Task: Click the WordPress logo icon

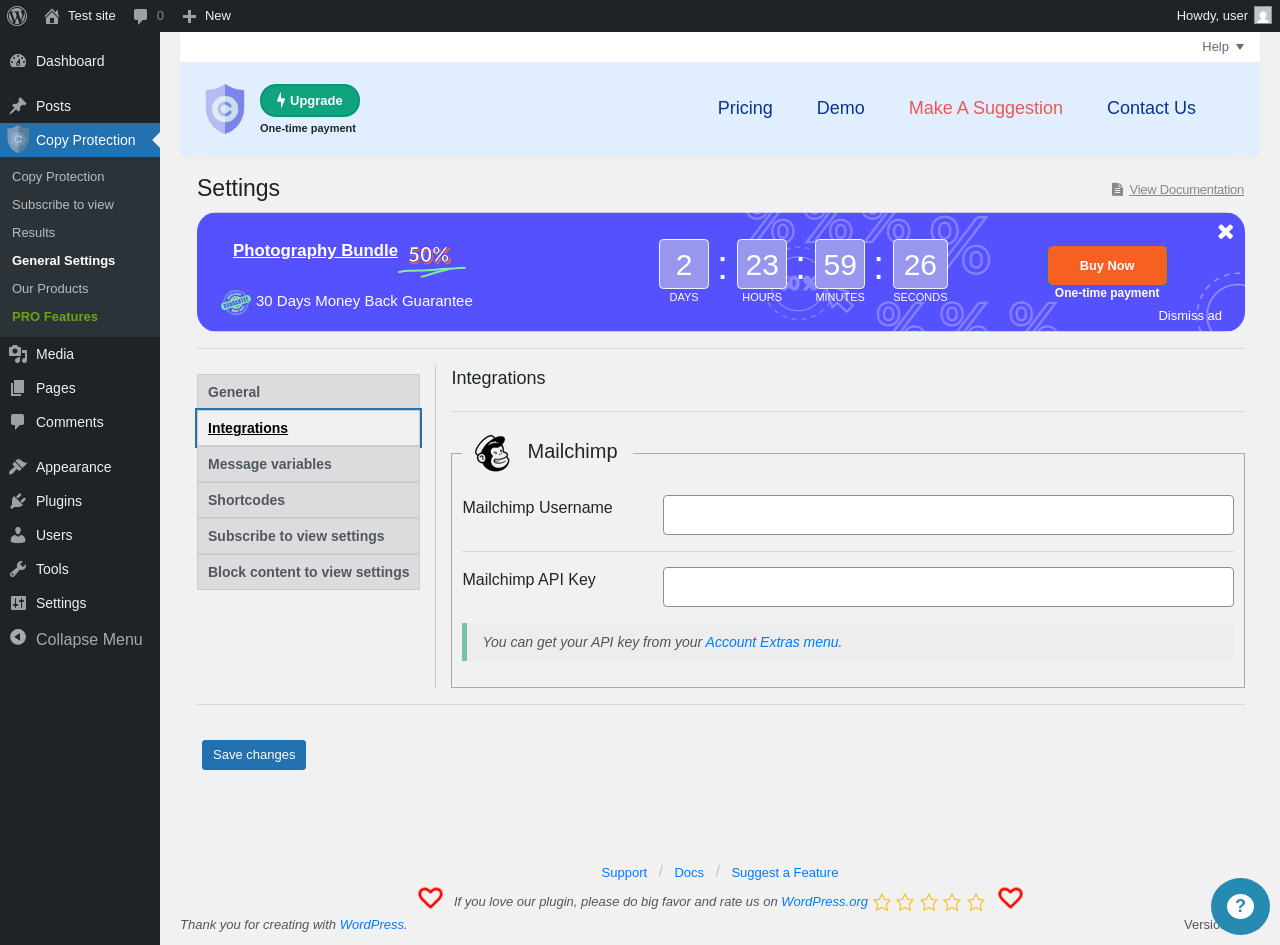Action: (x=17, y=16)
